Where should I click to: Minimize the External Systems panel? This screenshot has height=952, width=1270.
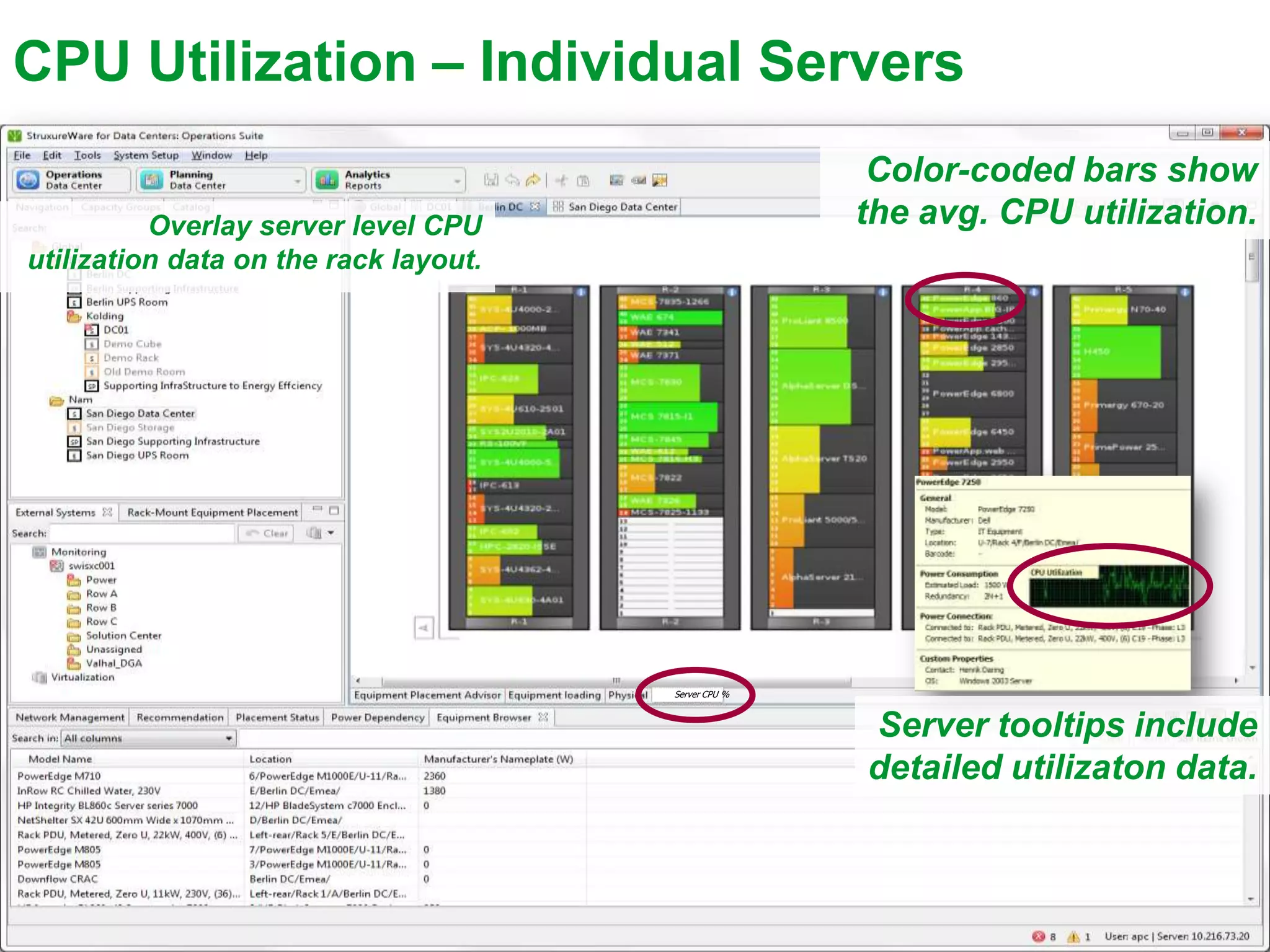coord(317,510)
